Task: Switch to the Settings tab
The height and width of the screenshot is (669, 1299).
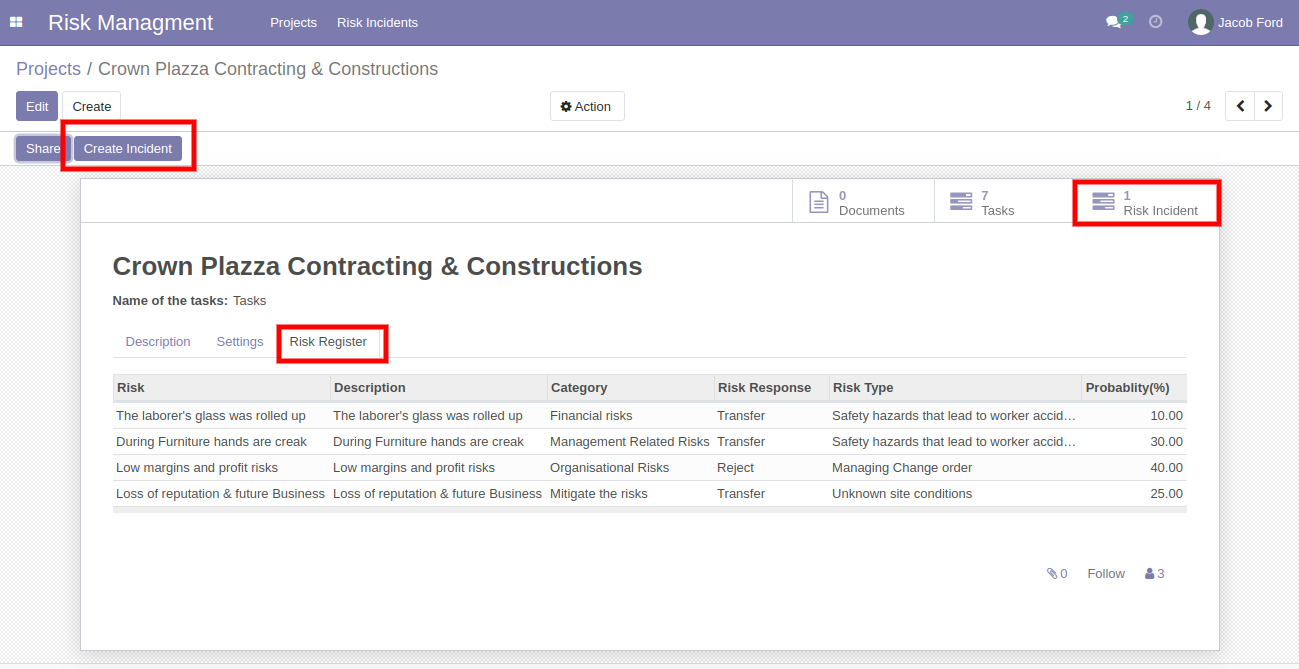Action: (240, 342)
